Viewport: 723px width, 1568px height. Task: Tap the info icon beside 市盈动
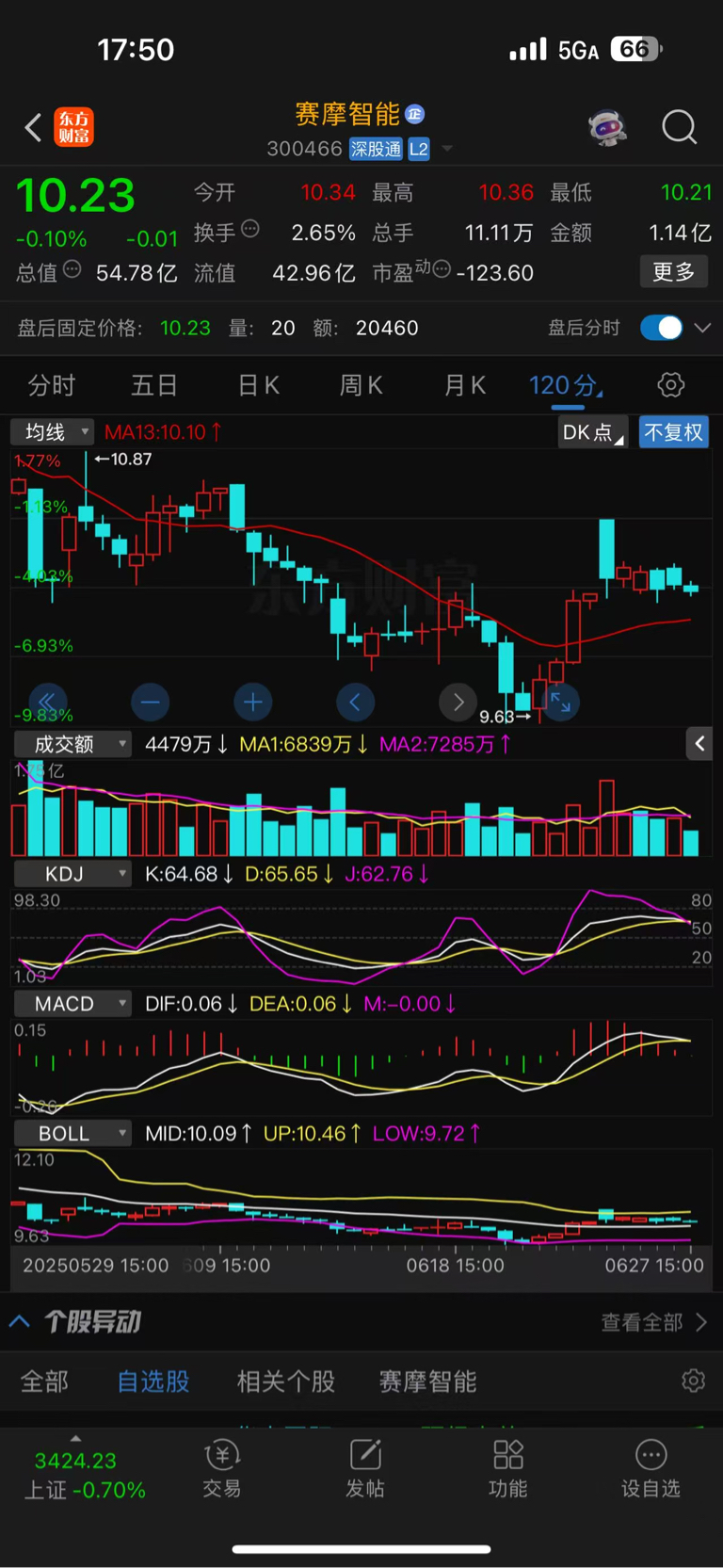tap(442, 269)
